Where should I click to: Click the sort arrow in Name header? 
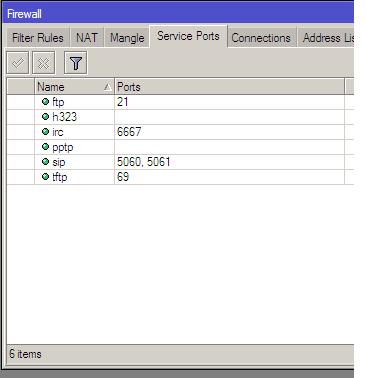(x=107, y=87)
